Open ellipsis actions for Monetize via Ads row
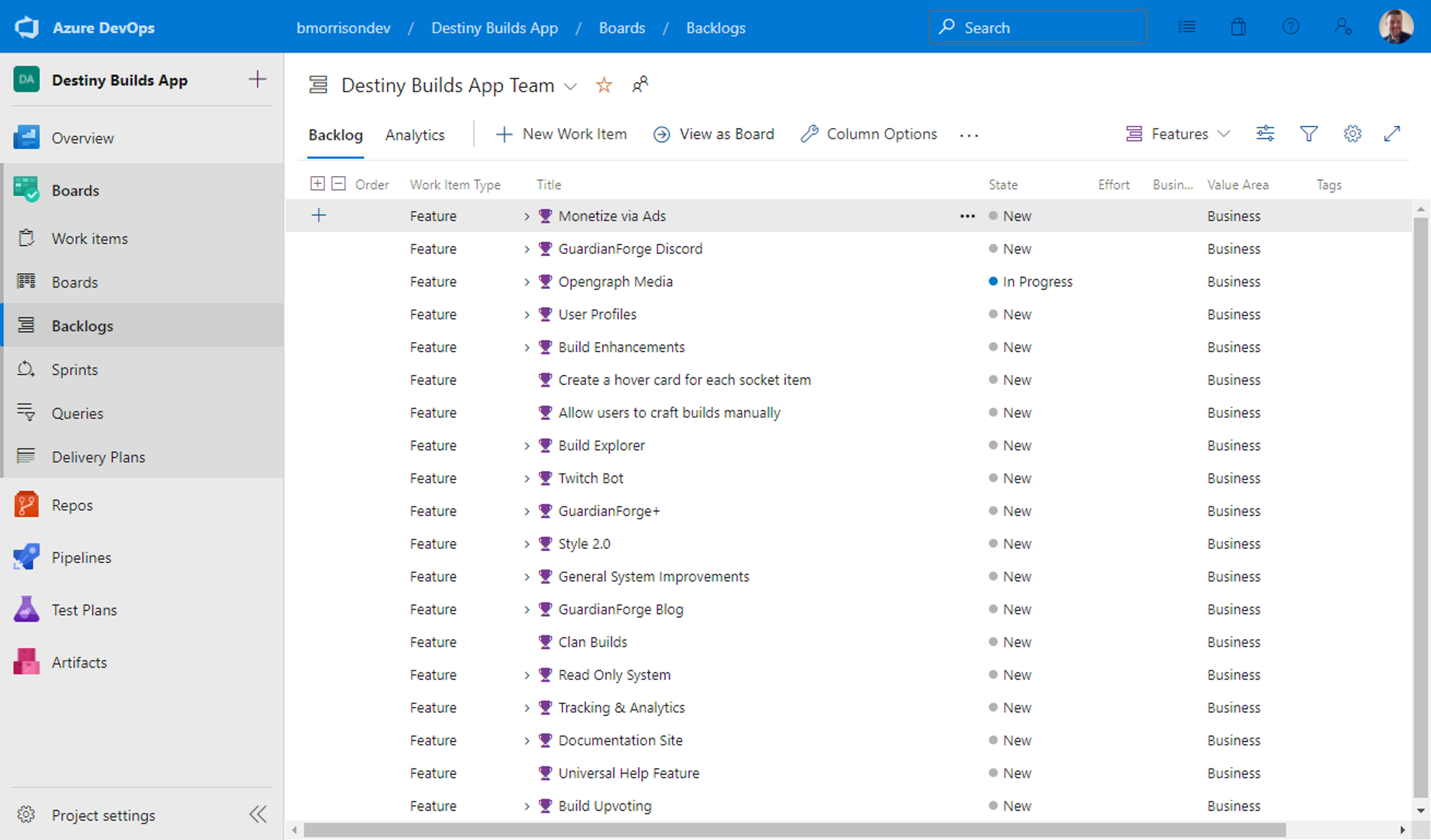1431x840 pixels. [967, 216]
